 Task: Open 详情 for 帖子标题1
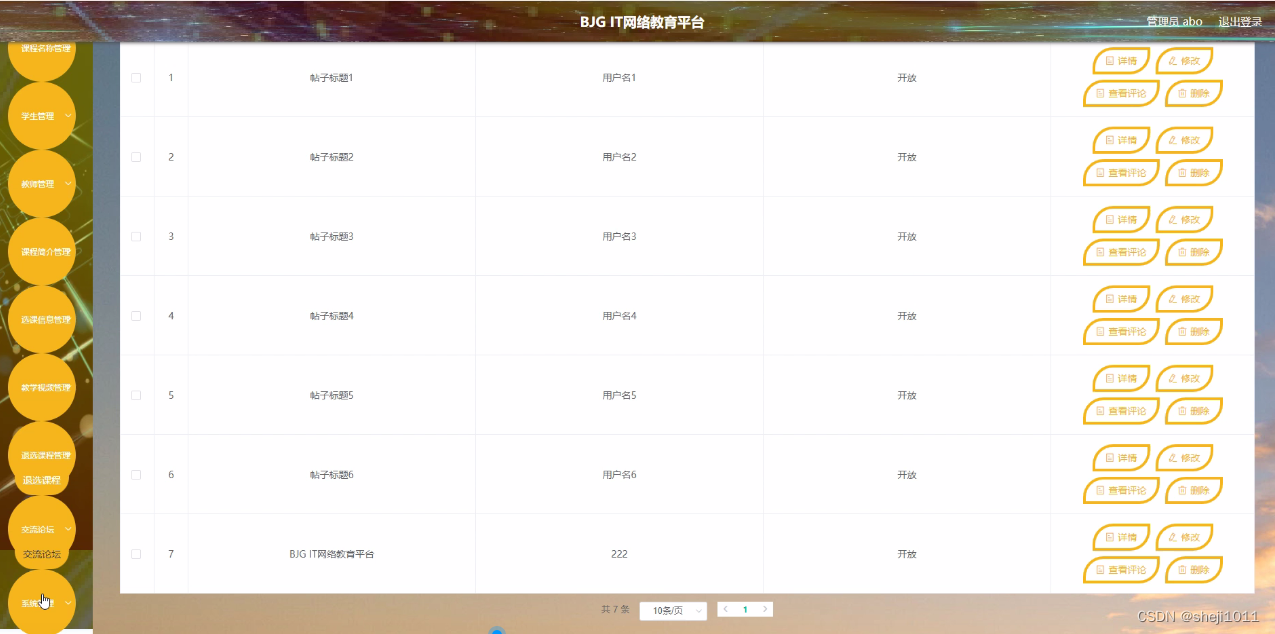pos(1120,60)
